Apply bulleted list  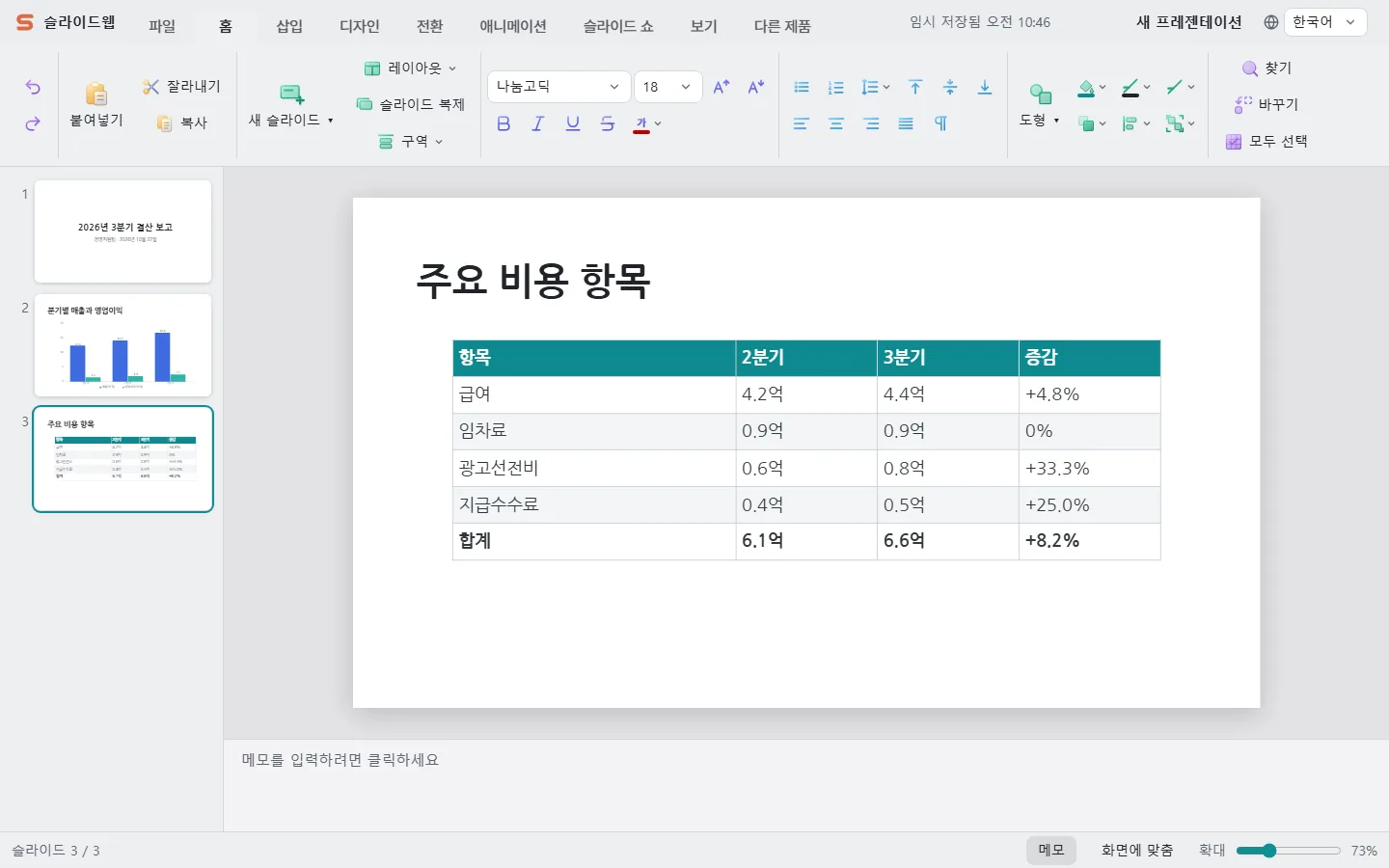(802, 87)
